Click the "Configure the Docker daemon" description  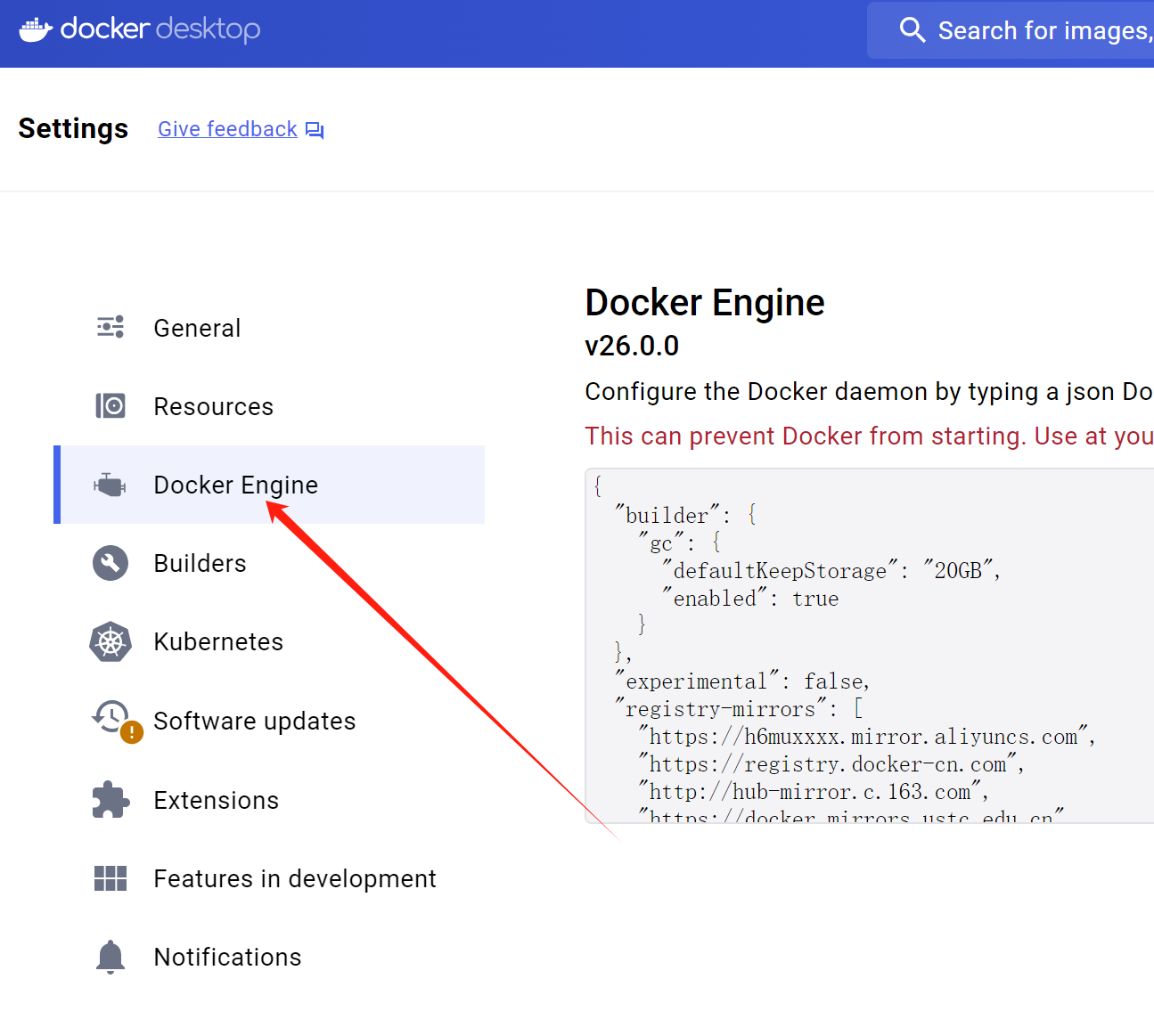(x=869, y=392)
